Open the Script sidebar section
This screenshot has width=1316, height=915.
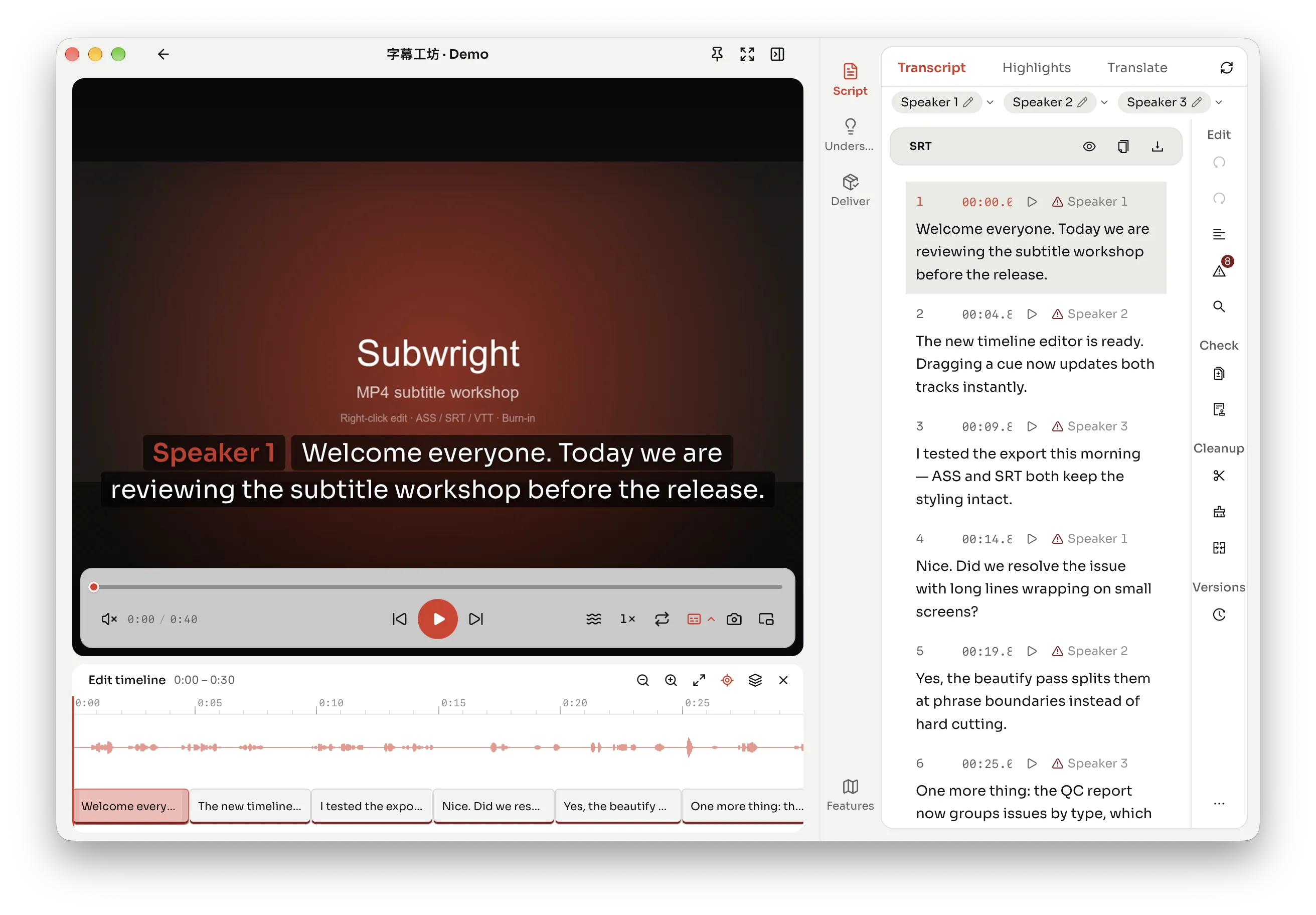pos(850,80)
